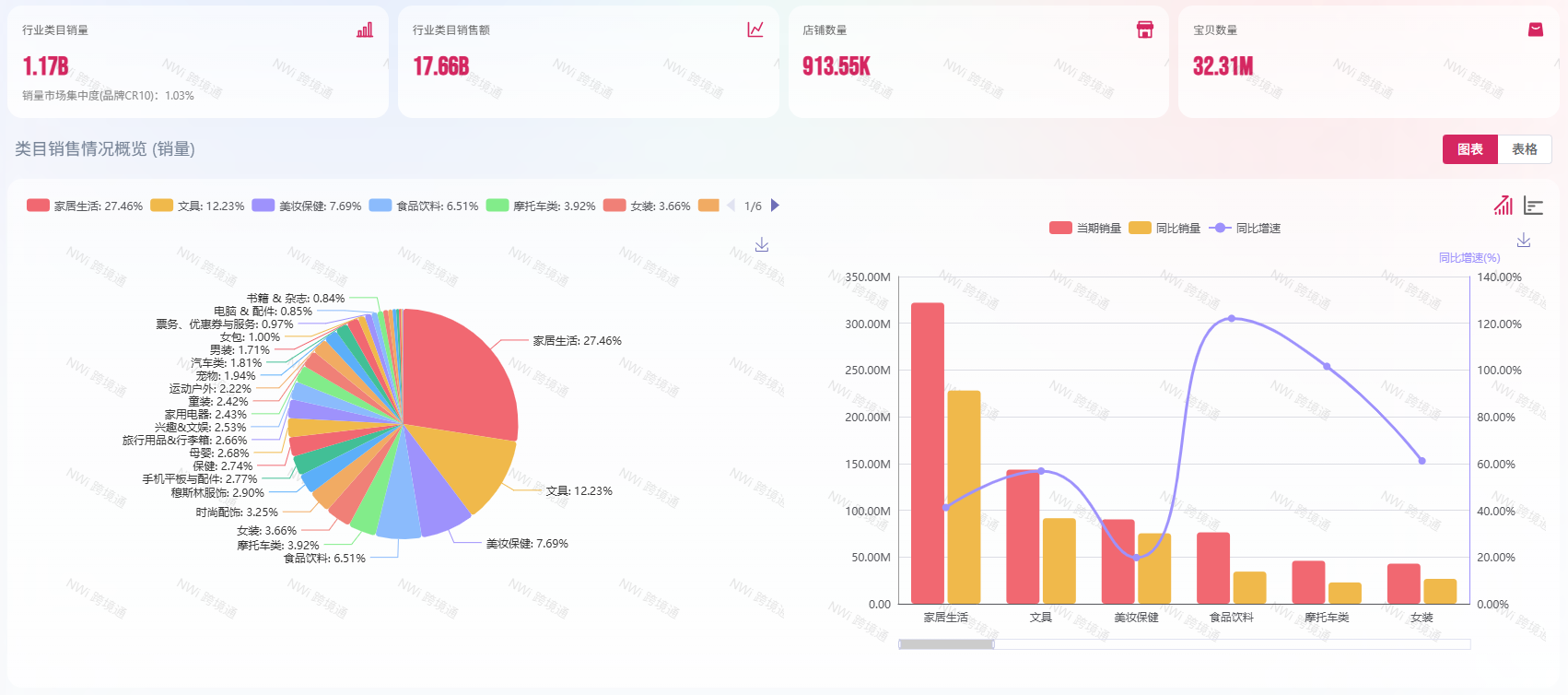Screen dimensions: 1568x695
Task: Toggle 同比销量 series in bar chart legend
Action: point(1165,229)
